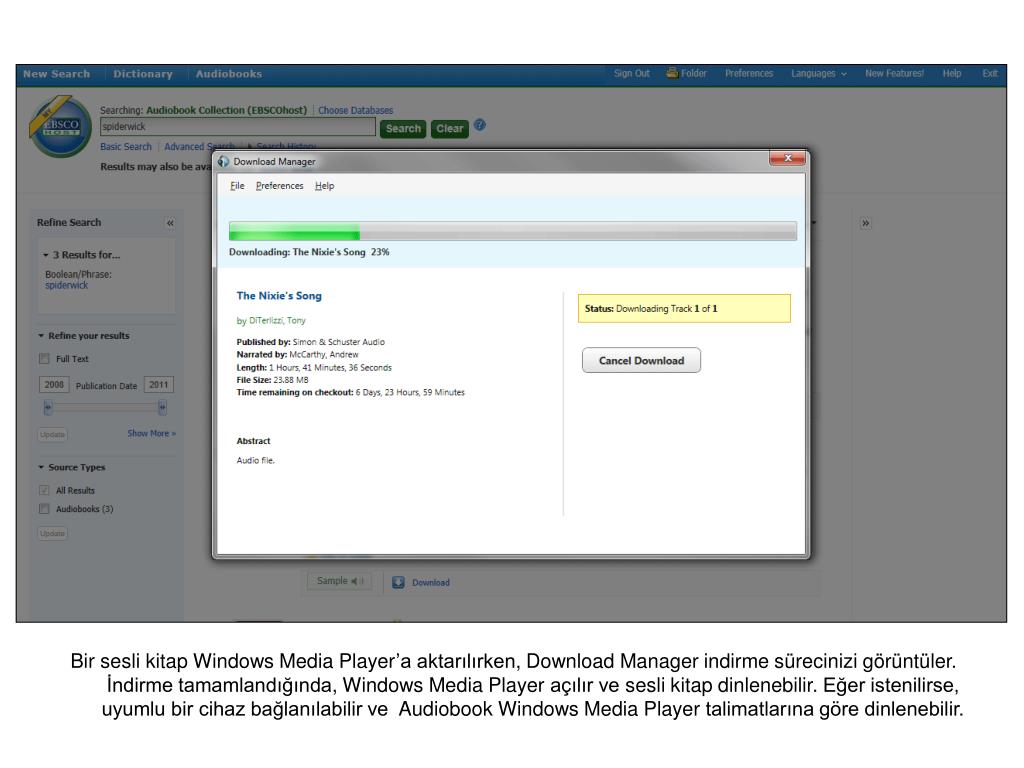The width and height of the screenshot is (1024, 768).
Task: Toggle the Full Text checkbox
Action: (x=44, y=359)
